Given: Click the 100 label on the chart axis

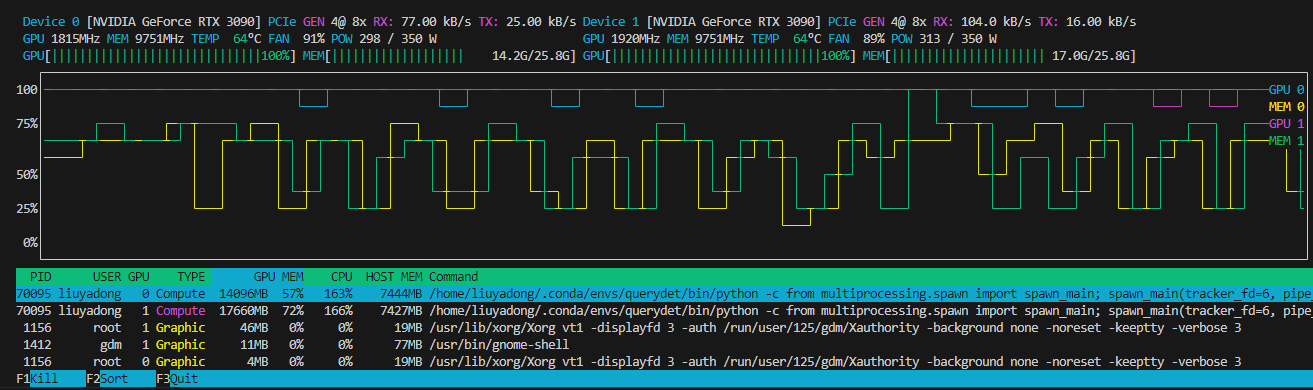Looking at the screenshot, I should pos(27,89).
